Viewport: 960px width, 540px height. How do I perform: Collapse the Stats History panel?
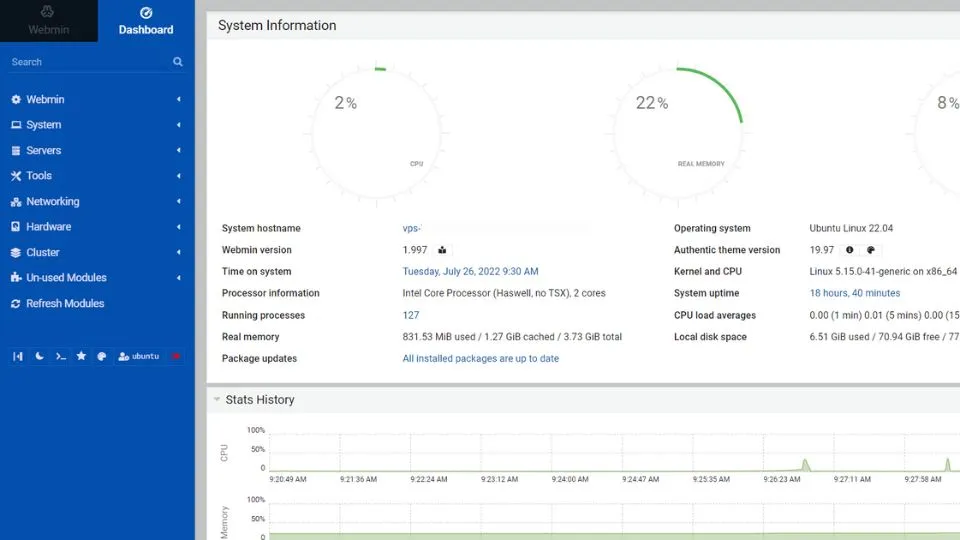coord(216,400)
